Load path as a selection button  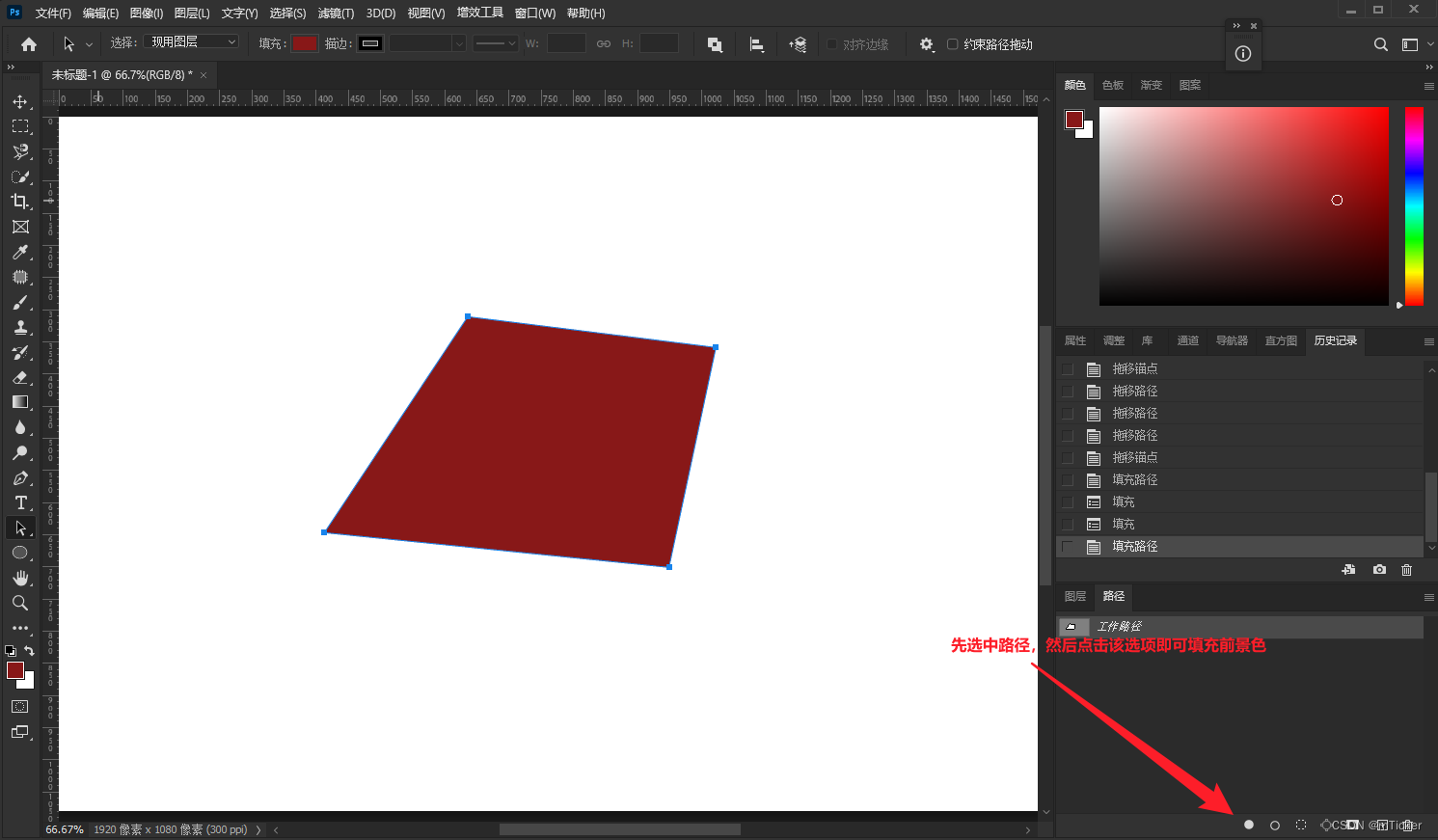pyautogui.click(x=1301, y=825)
